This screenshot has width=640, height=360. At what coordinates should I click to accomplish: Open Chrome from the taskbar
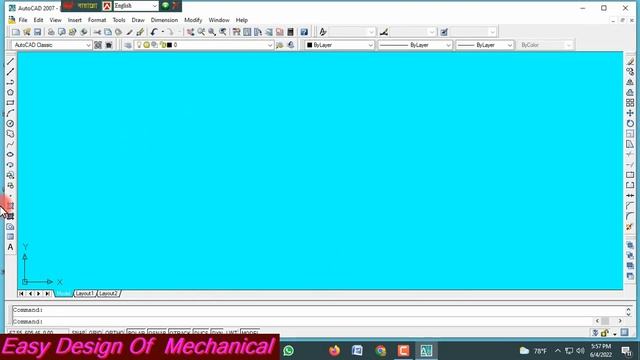point(381,351)
